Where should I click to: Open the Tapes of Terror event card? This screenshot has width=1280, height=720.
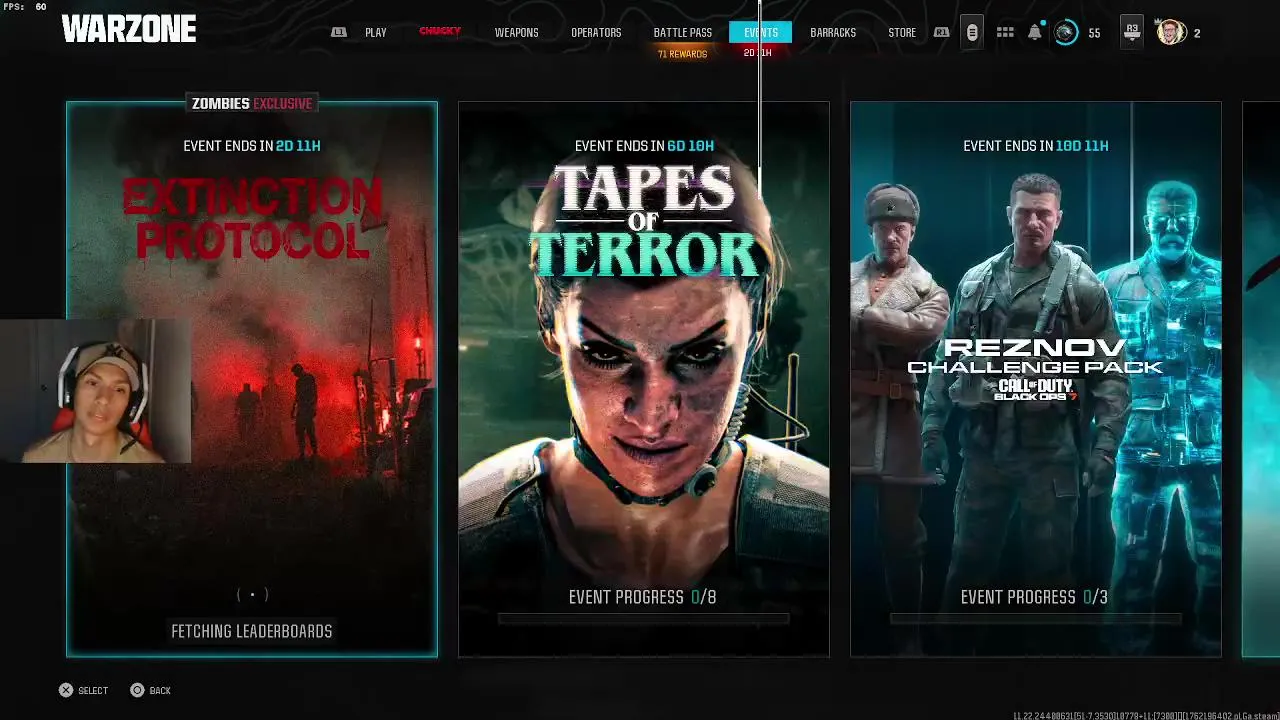tap(644, 379)
